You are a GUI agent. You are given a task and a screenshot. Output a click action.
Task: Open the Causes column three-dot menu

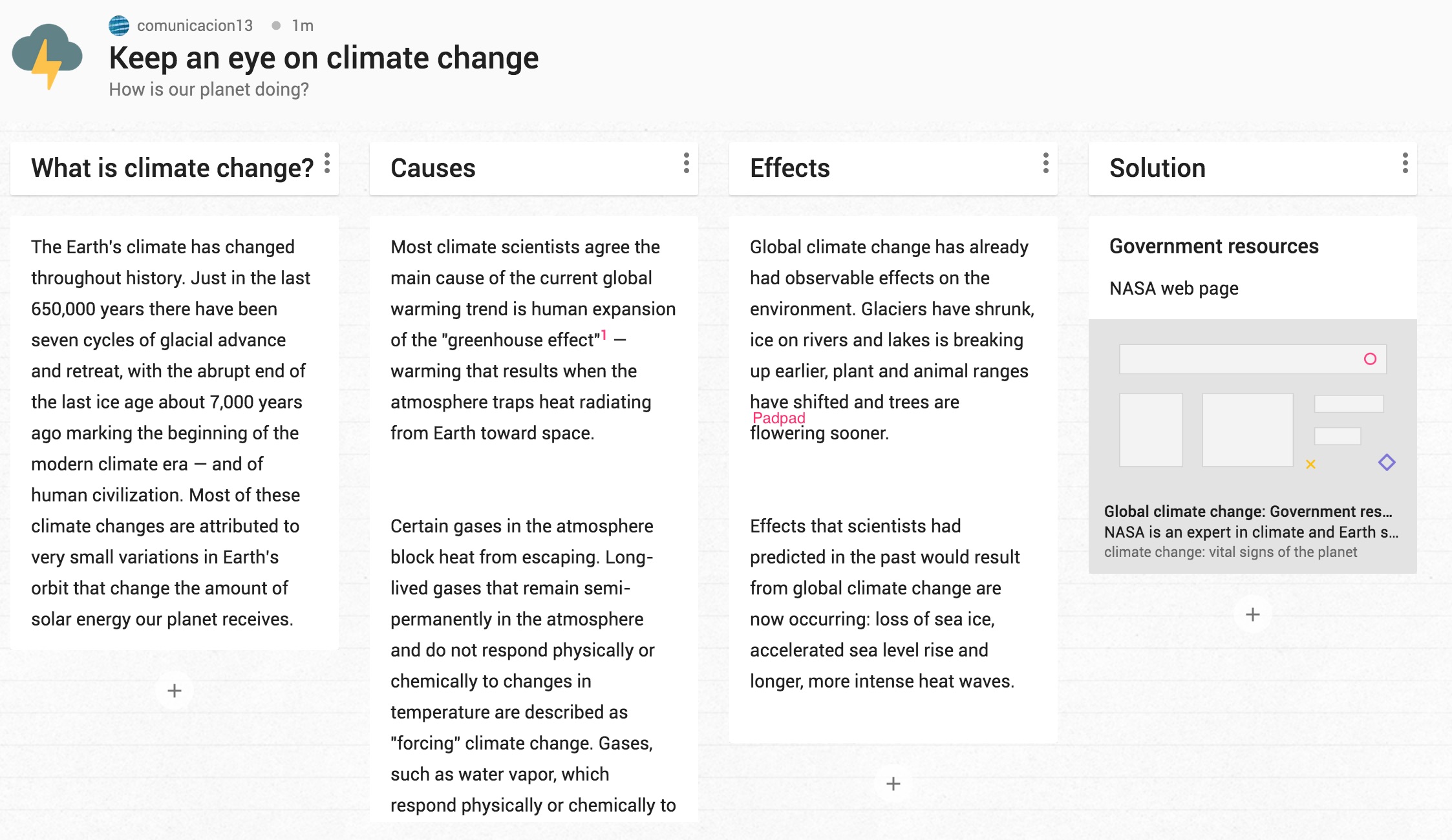click(x=687, y=163)
